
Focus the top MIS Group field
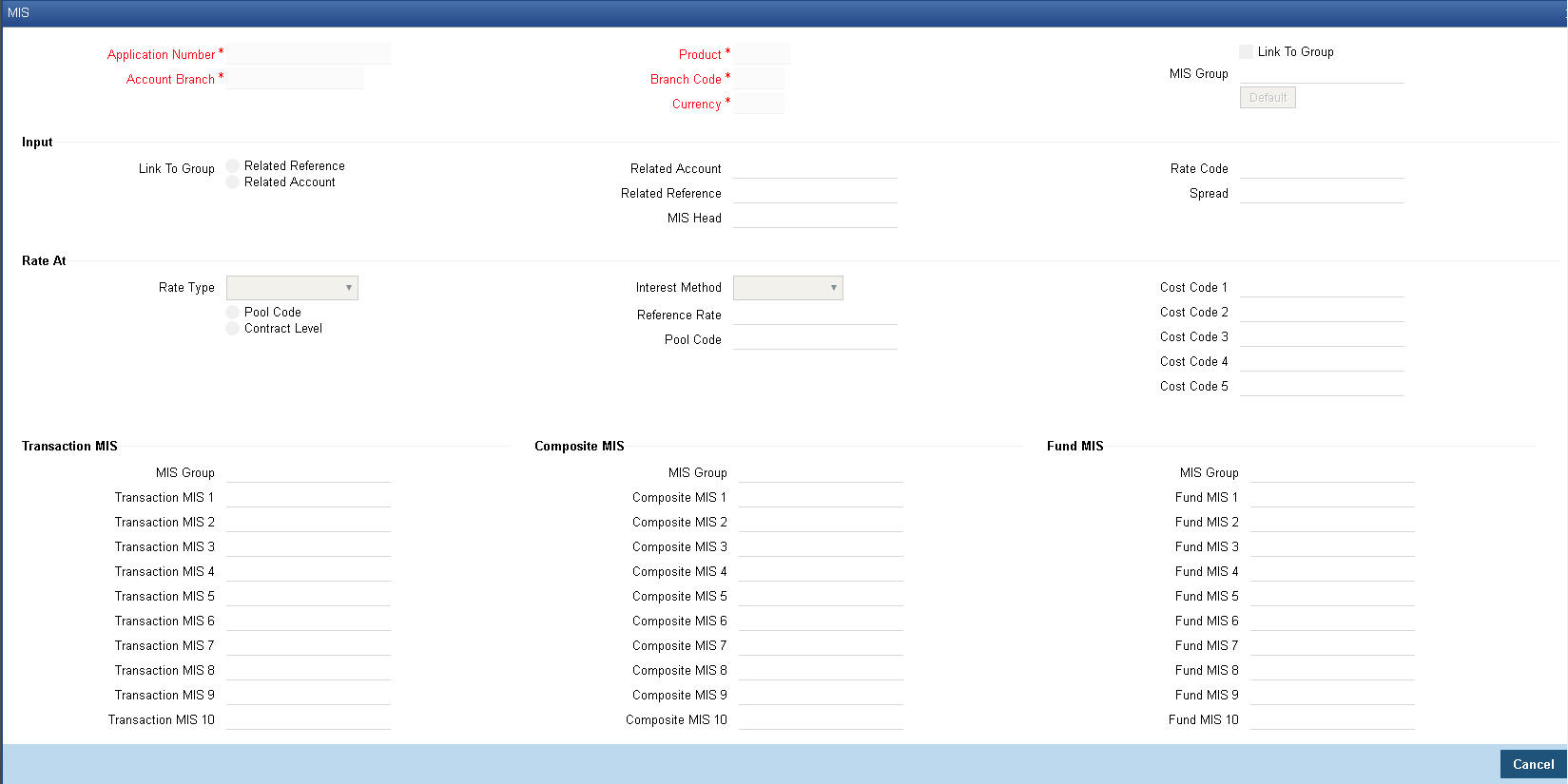click(1322, 73)
